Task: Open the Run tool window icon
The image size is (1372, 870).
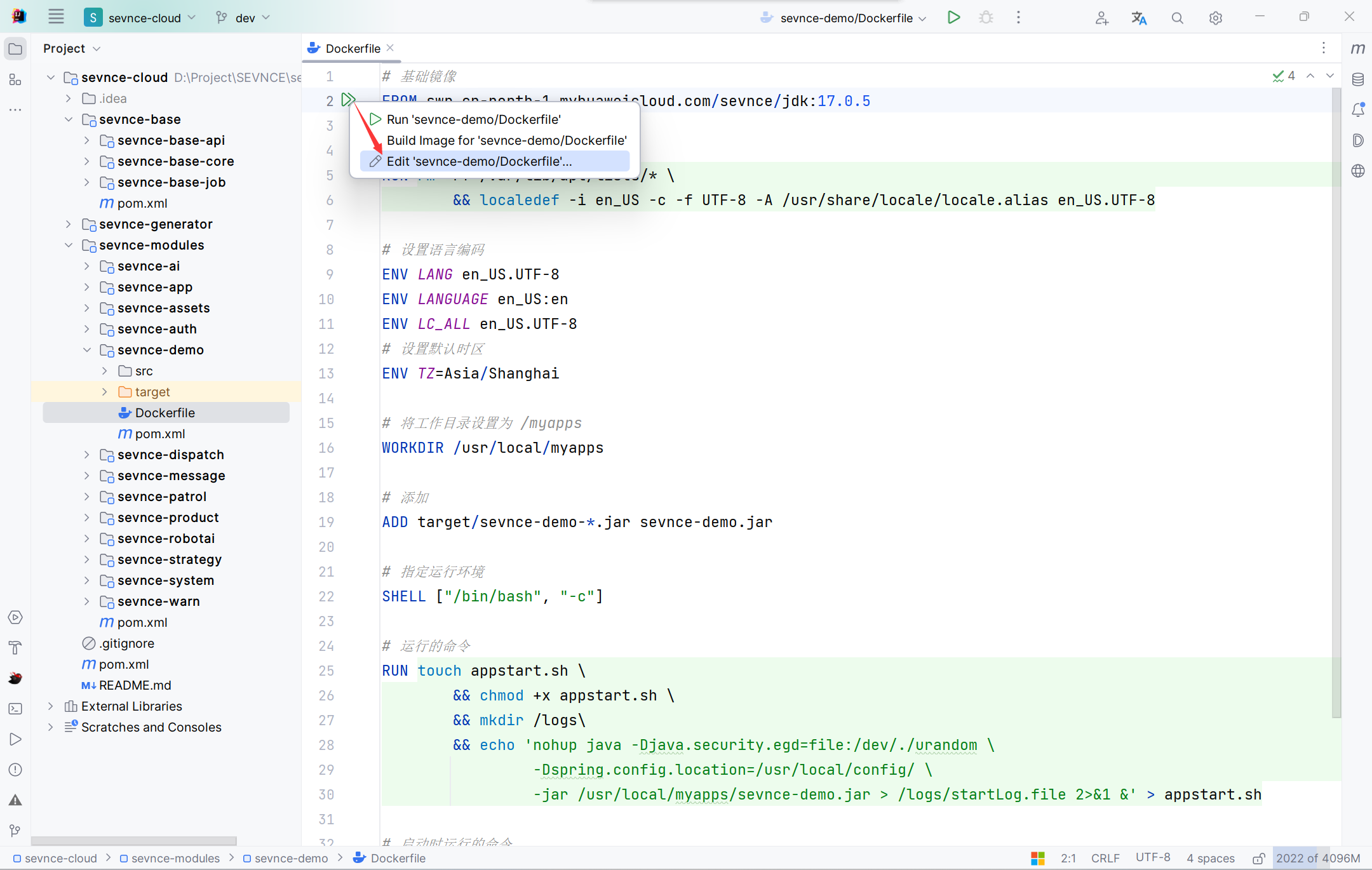Action: pyautogui.click(x=15, y=739)
